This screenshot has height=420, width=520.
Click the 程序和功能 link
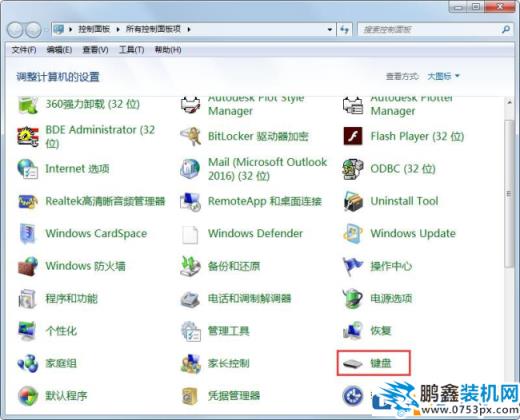click(x=71, y=298)
